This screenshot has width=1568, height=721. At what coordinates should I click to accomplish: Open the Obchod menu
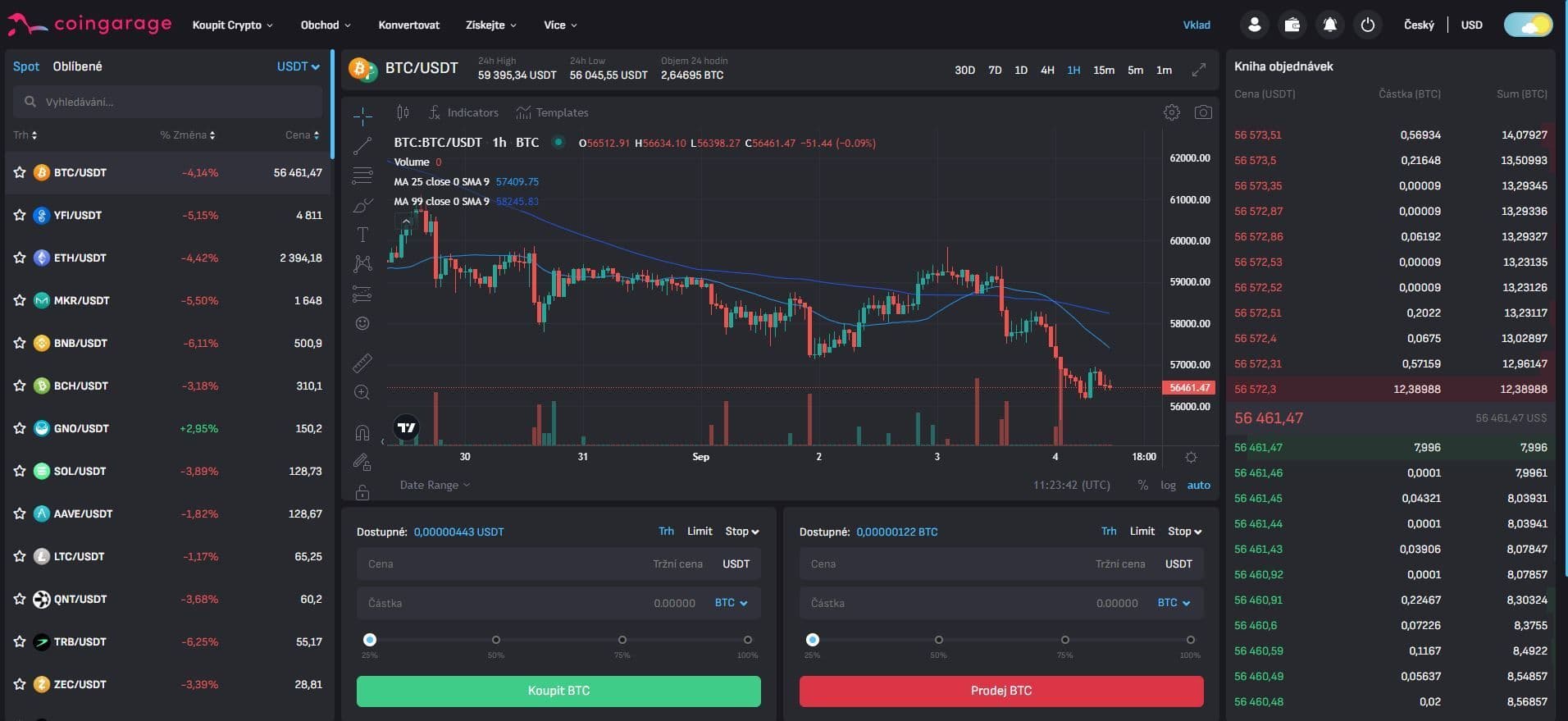(x=325, y=25)
